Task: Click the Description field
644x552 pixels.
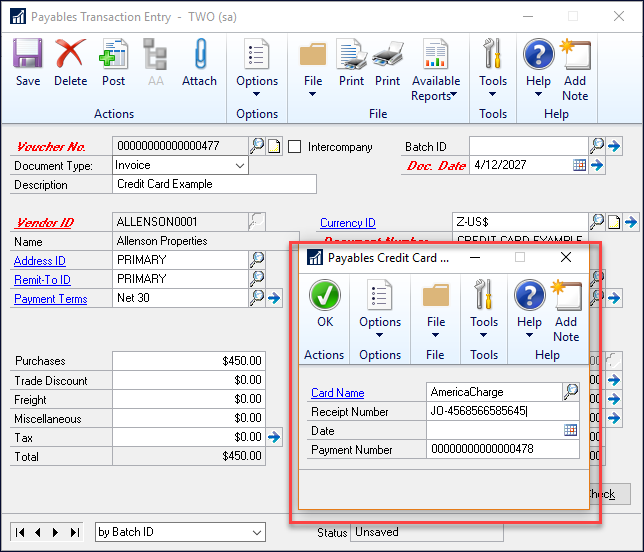Action: [214, 184]
